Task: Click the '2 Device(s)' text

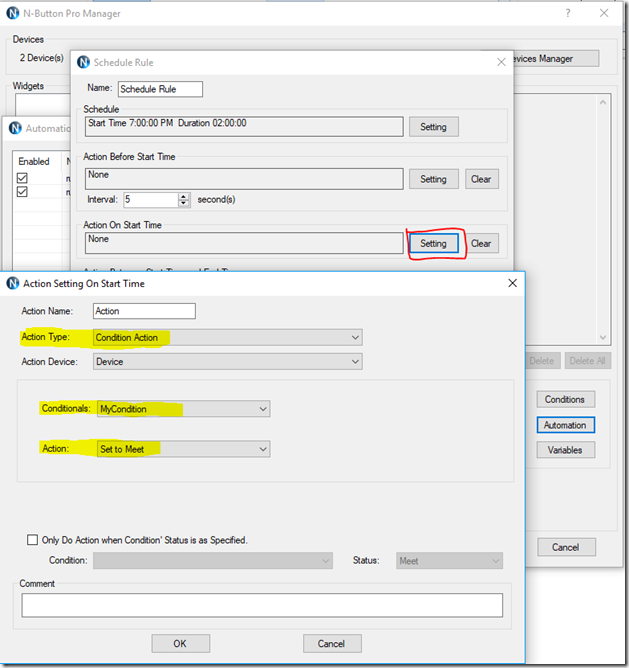Action: click(x=42, y=58)
